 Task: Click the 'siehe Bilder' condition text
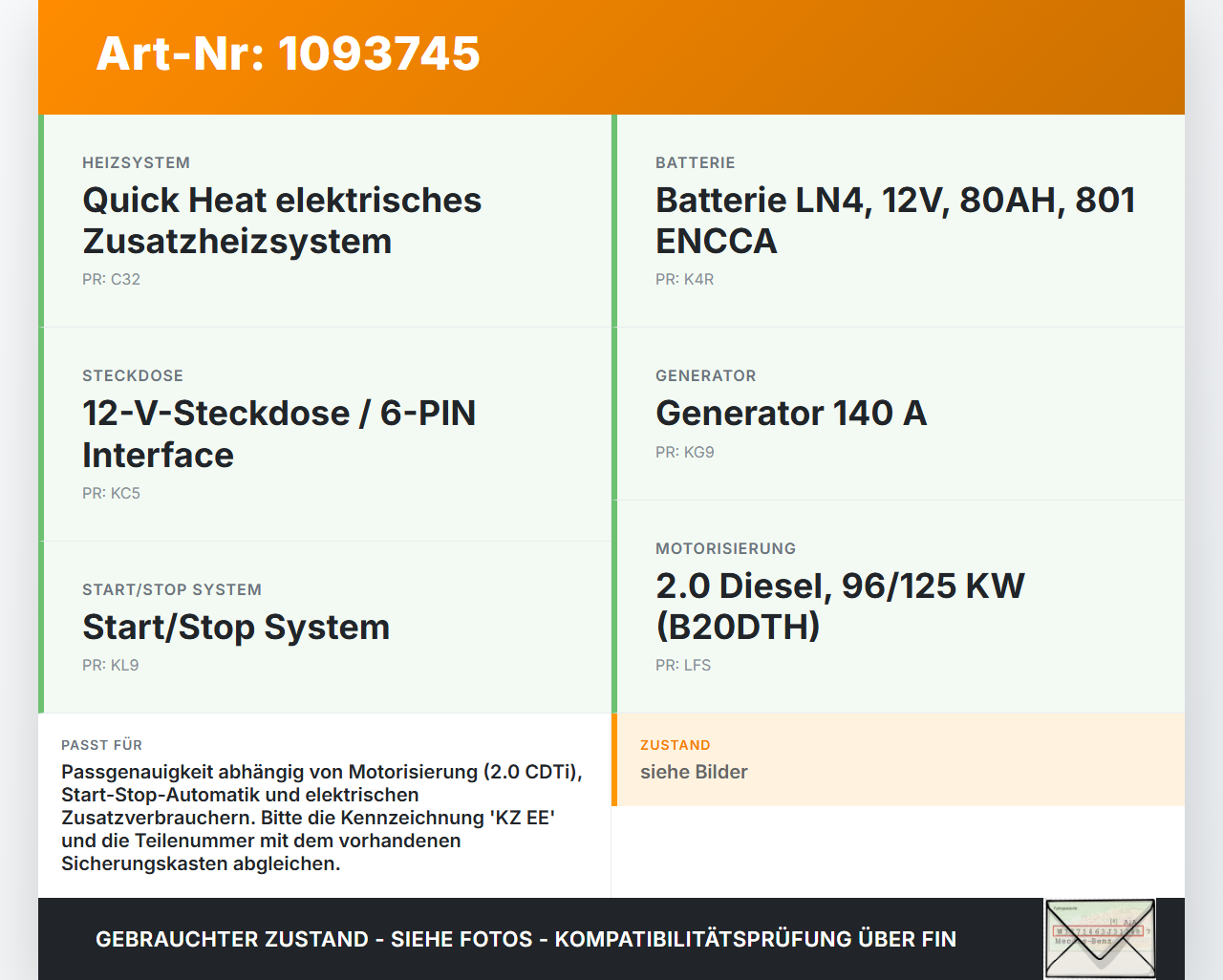694,772
